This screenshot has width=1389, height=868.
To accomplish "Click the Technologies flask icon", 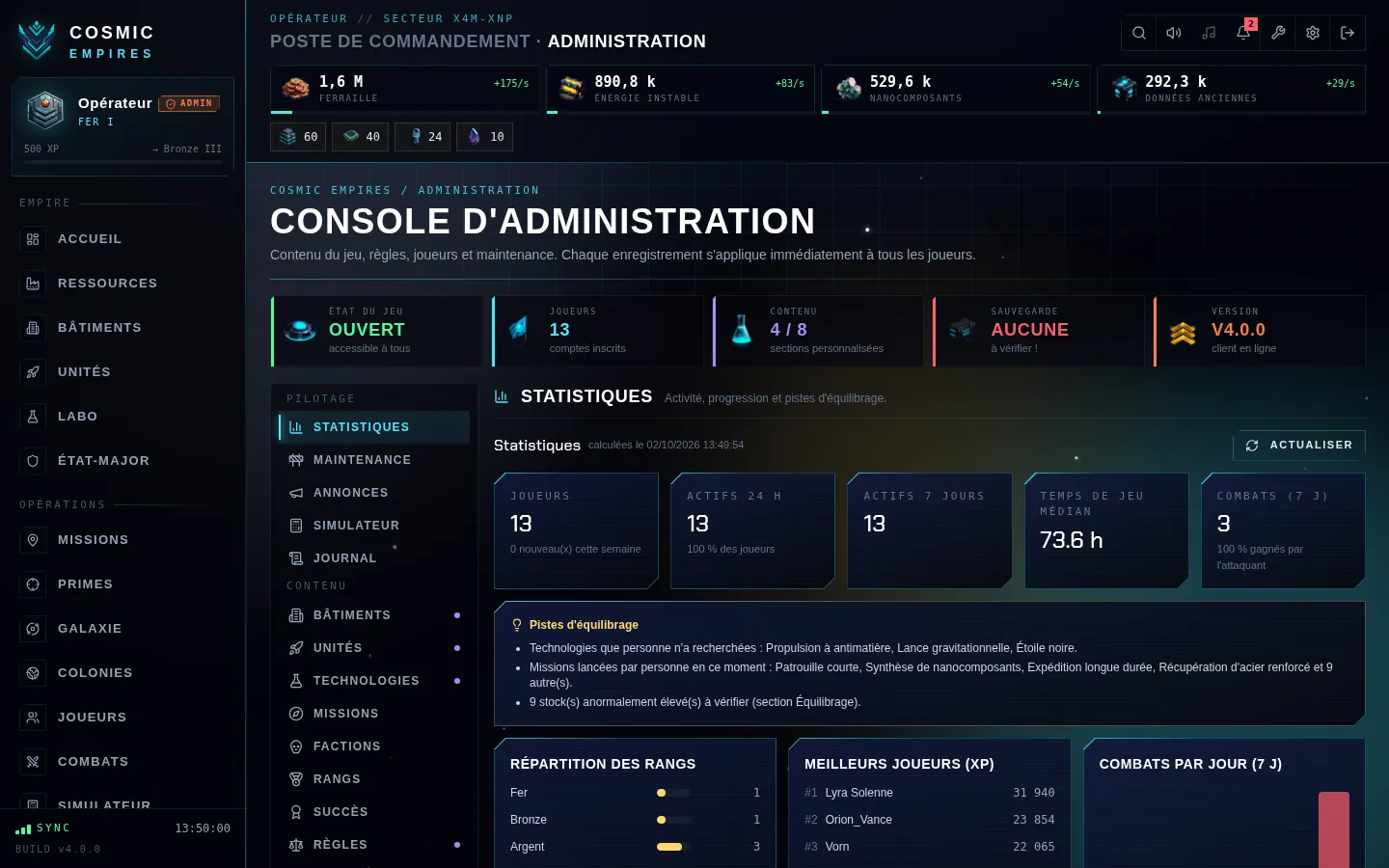I will 296,681.
